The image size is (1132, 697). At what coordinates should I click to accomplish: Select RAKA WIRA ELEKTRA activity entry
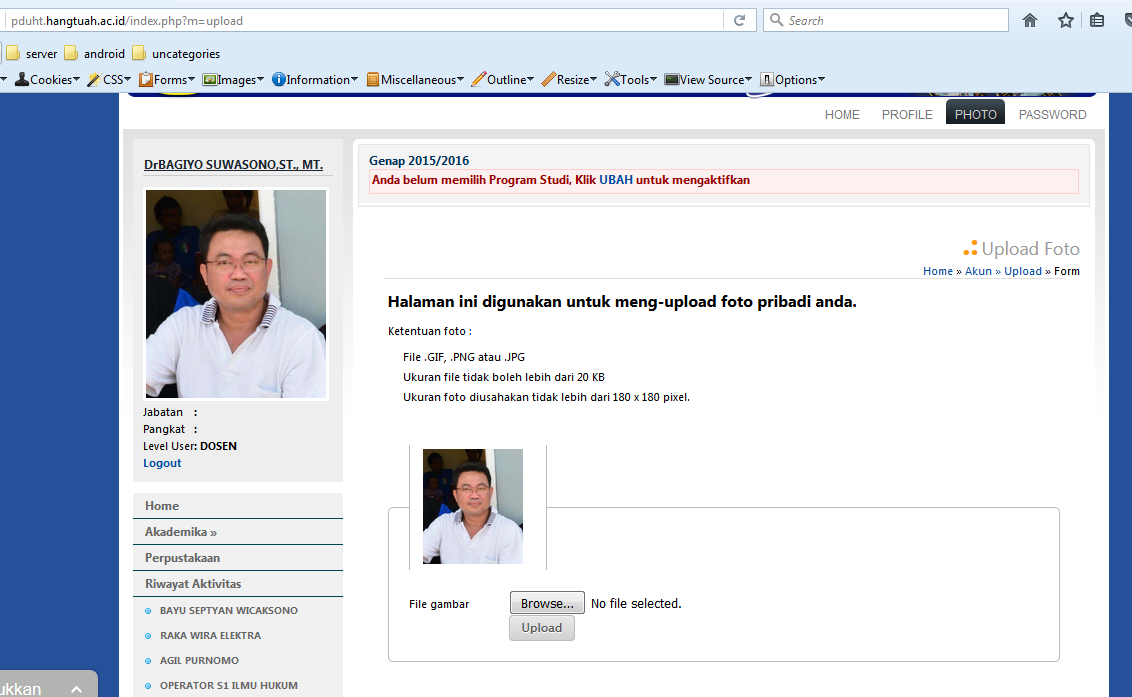click(210, 636)
